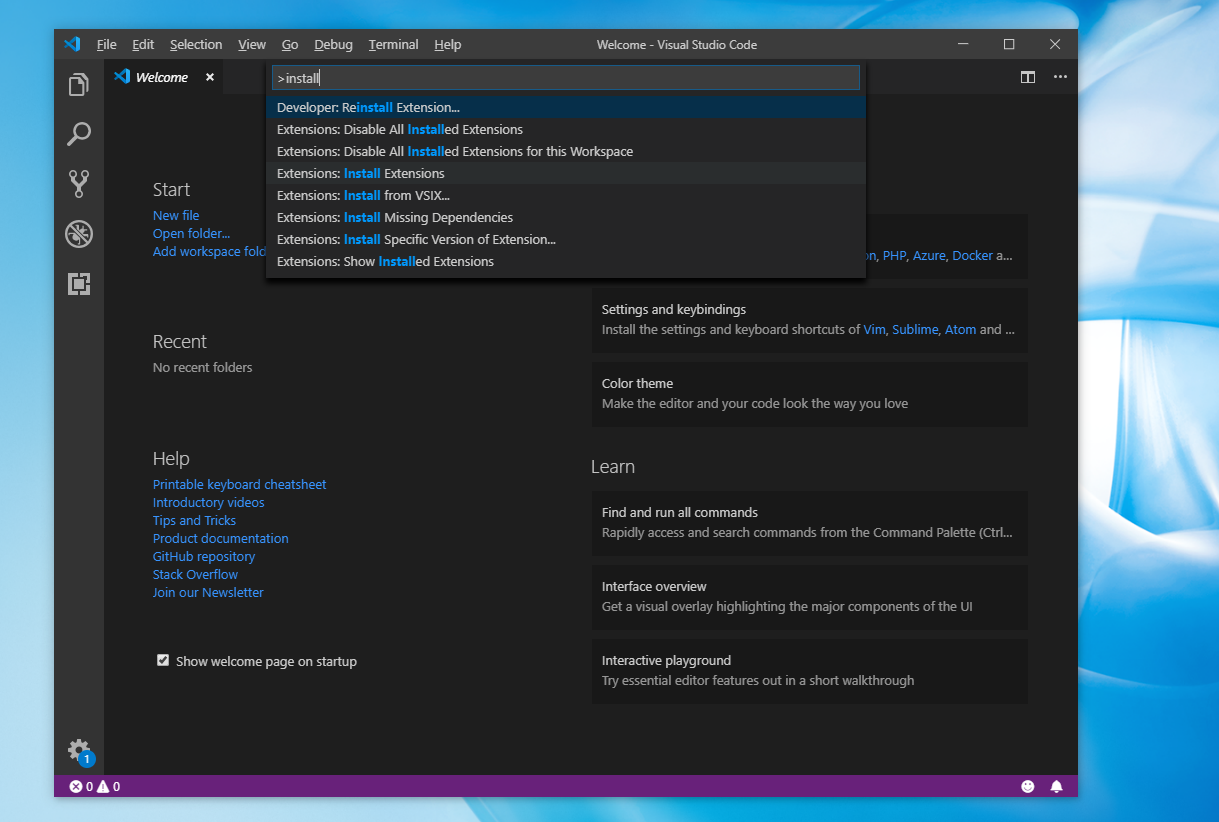
Task: Open the Color theme card
Action: (x=810, y=394)
